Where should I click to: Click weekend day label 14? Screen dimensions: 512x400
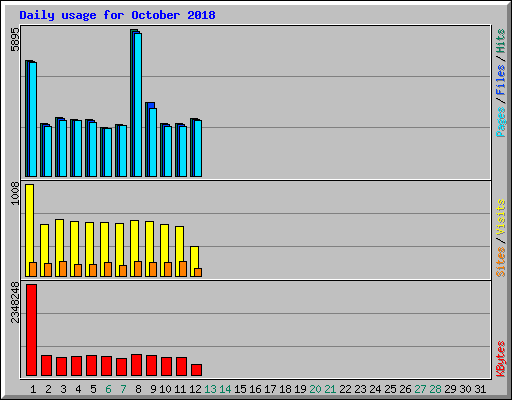(x=225, y=389)
